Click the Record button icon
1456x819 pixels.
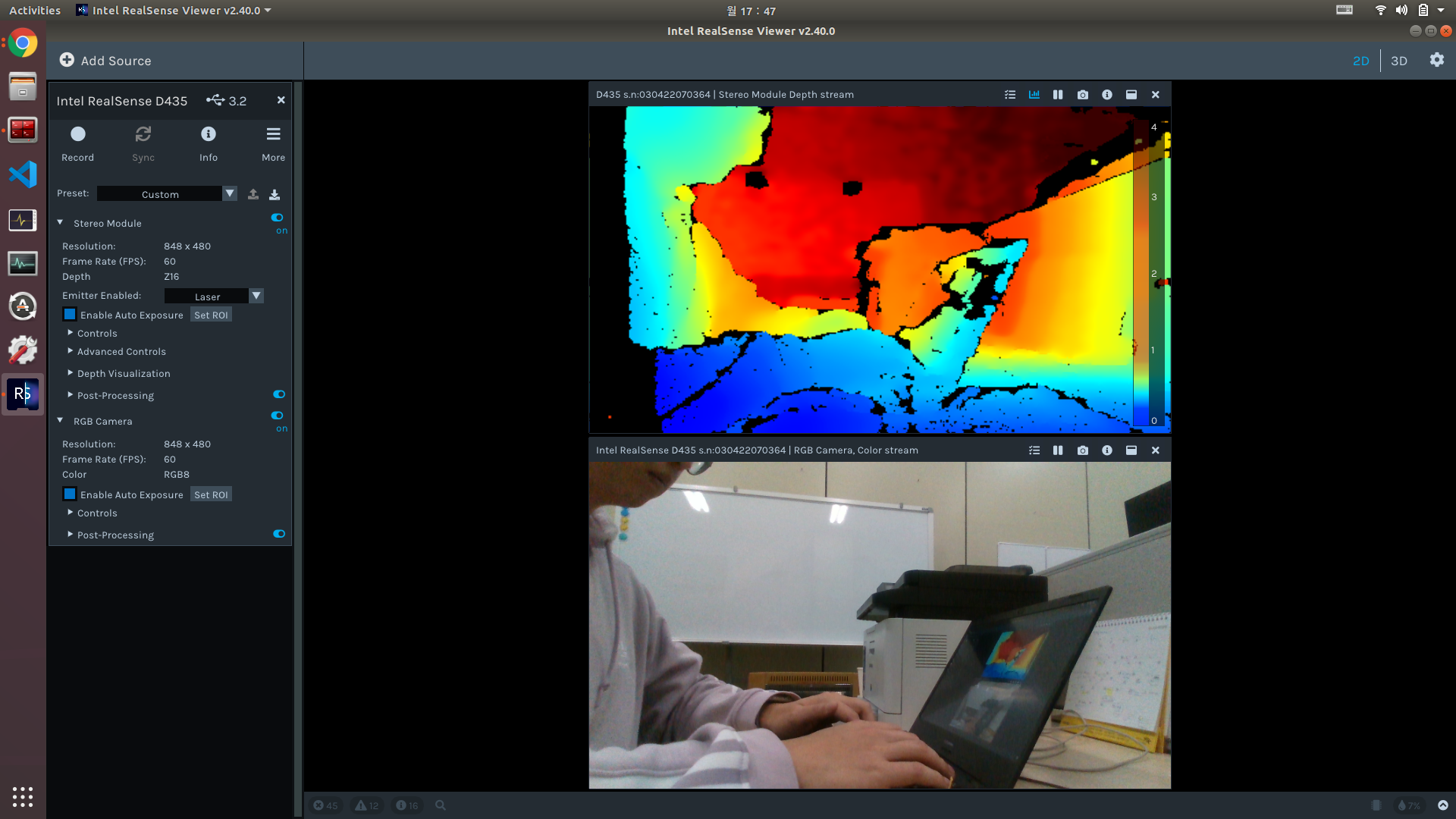77,134
